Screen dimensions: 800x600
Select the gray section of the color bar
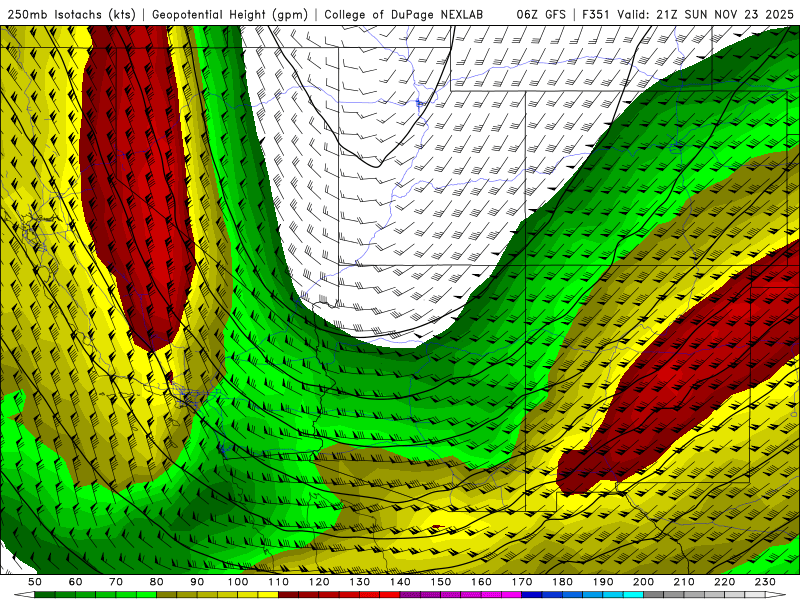(x=705, y=595)
